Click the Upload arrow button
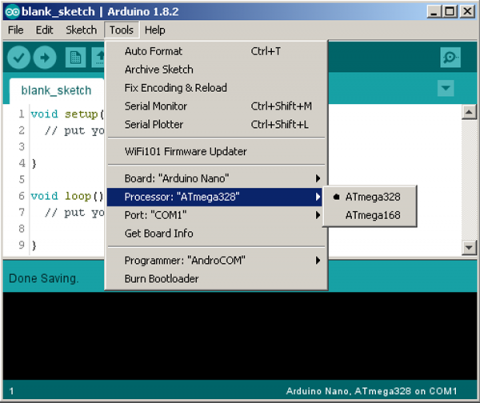 tap(45, 58)
